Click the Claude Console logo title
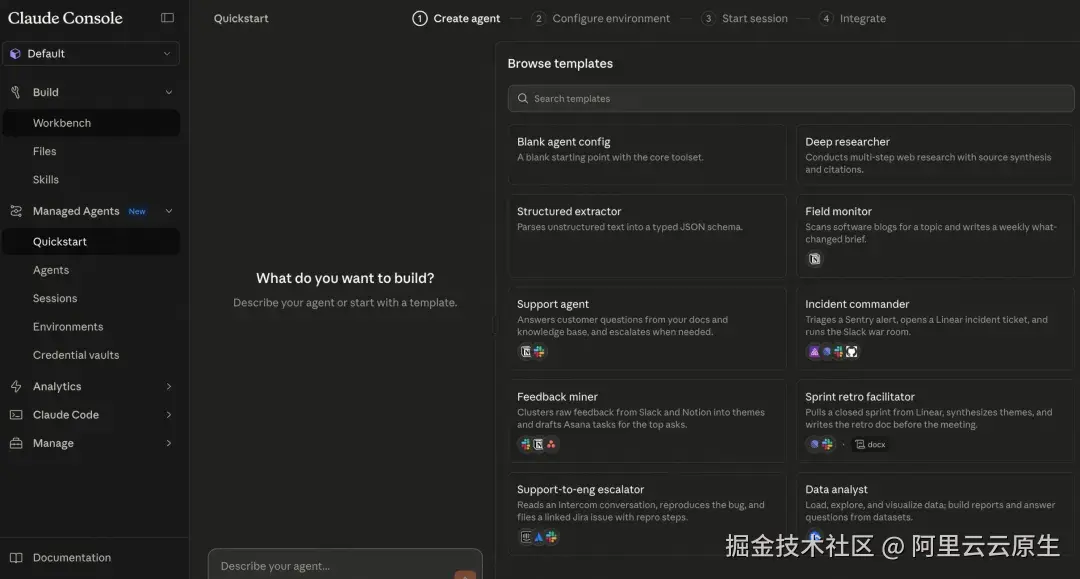Image resolution: width=1080 pixels, height=579 pixels. [x=65, y=18]
